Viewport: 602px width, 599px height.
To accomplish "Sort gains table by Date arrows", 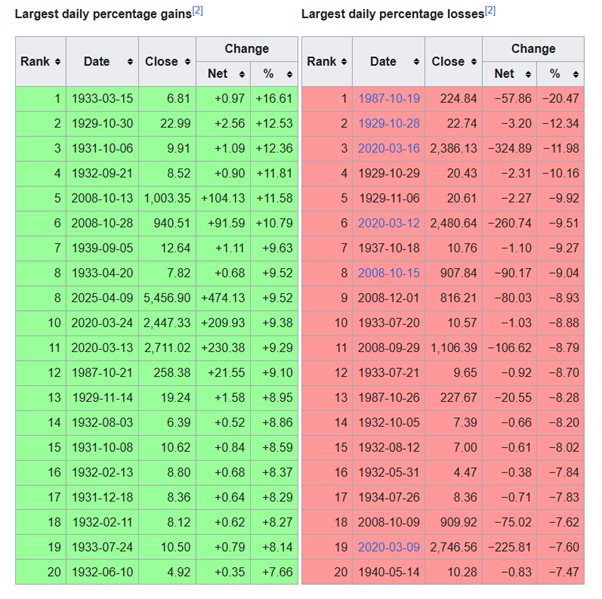I will pyautogui.click(x=130, y=62).
